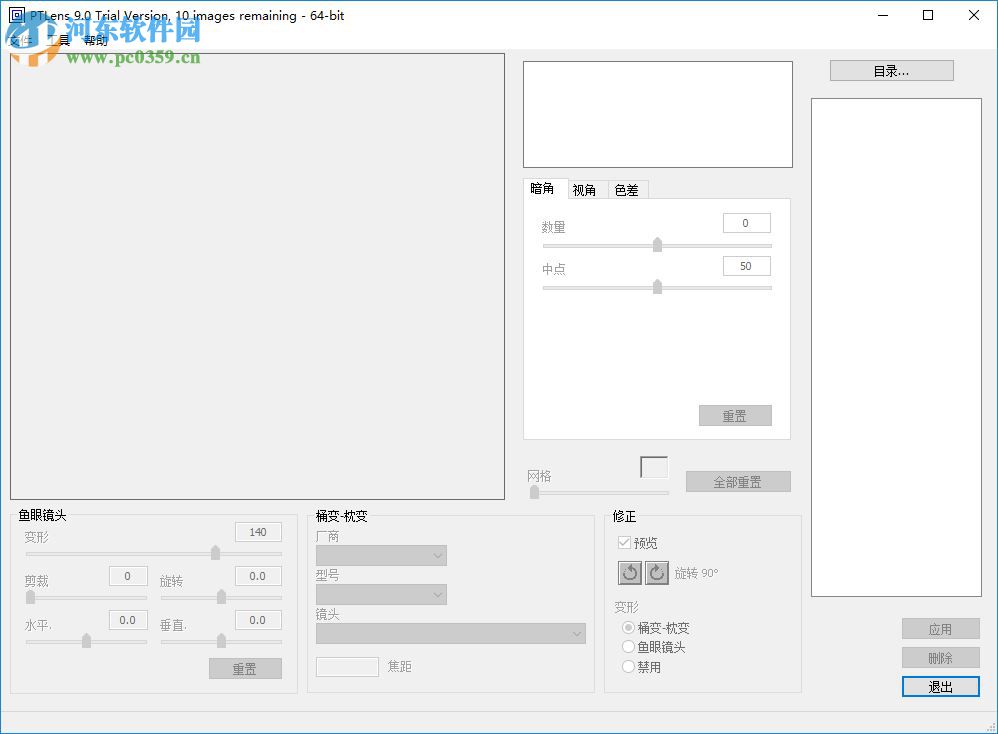Switch to the 色差 tab

[x=626, y=189]
